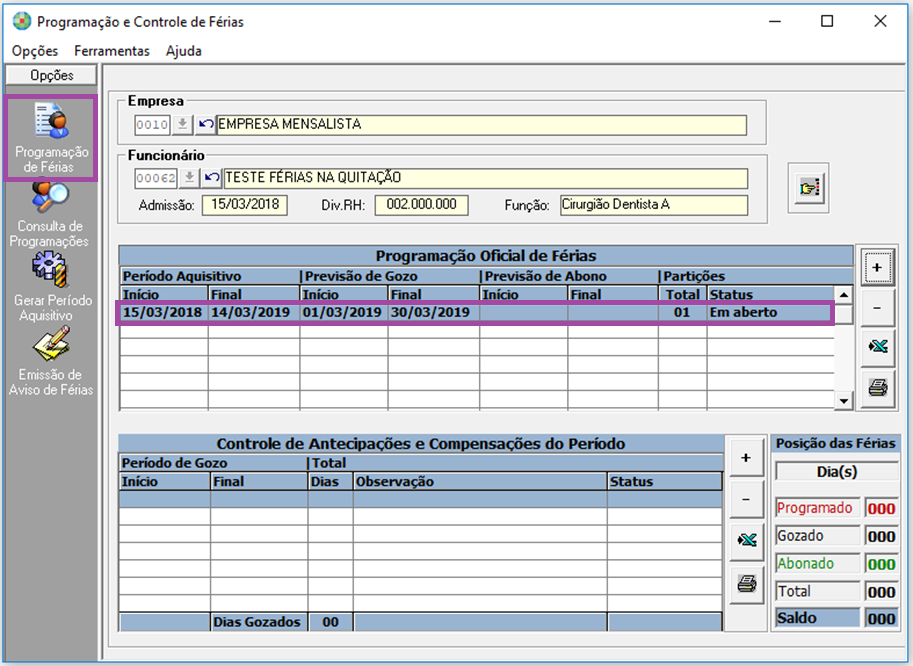Click the Dia(s) header in Posição das Férias

coord(837,472)
